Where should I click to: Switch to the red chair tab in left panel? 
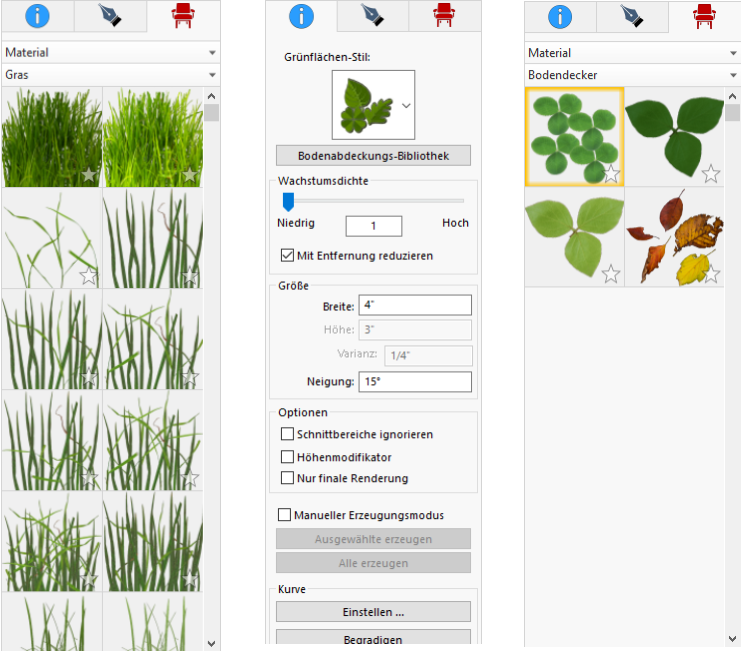(183, 16)
